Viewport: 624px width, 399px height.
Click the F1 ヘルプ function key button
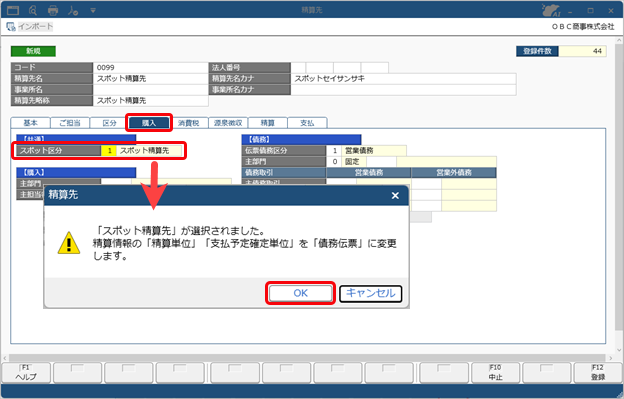coord(26,373)
